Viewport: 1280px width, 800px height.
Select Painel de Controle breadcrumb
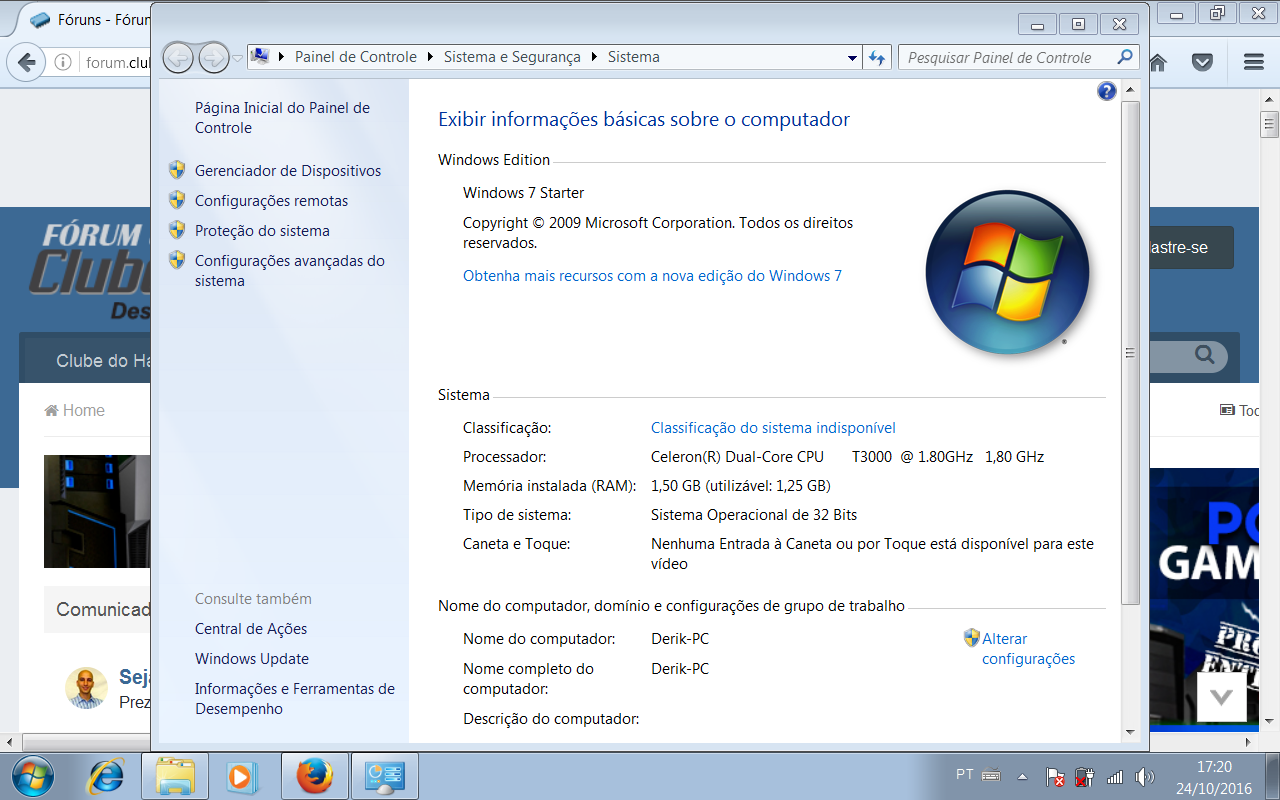pyautogui.click(x=356, y=57)
